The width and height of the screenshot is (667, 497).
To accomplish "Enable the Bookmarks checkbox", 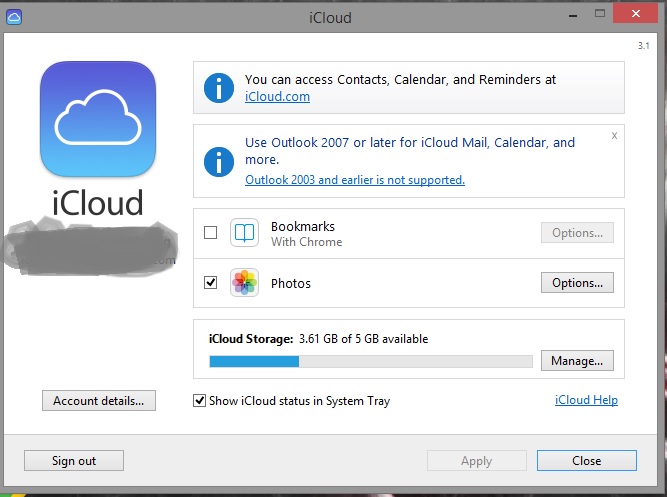I will pos(211,233).
